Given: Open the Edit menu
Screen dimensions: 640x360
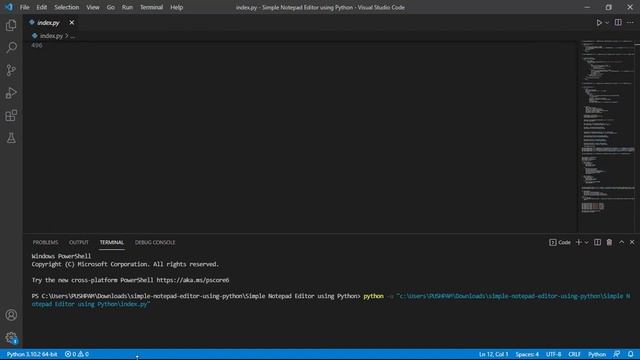Looking at the screenshot, I should coord(42,7).
